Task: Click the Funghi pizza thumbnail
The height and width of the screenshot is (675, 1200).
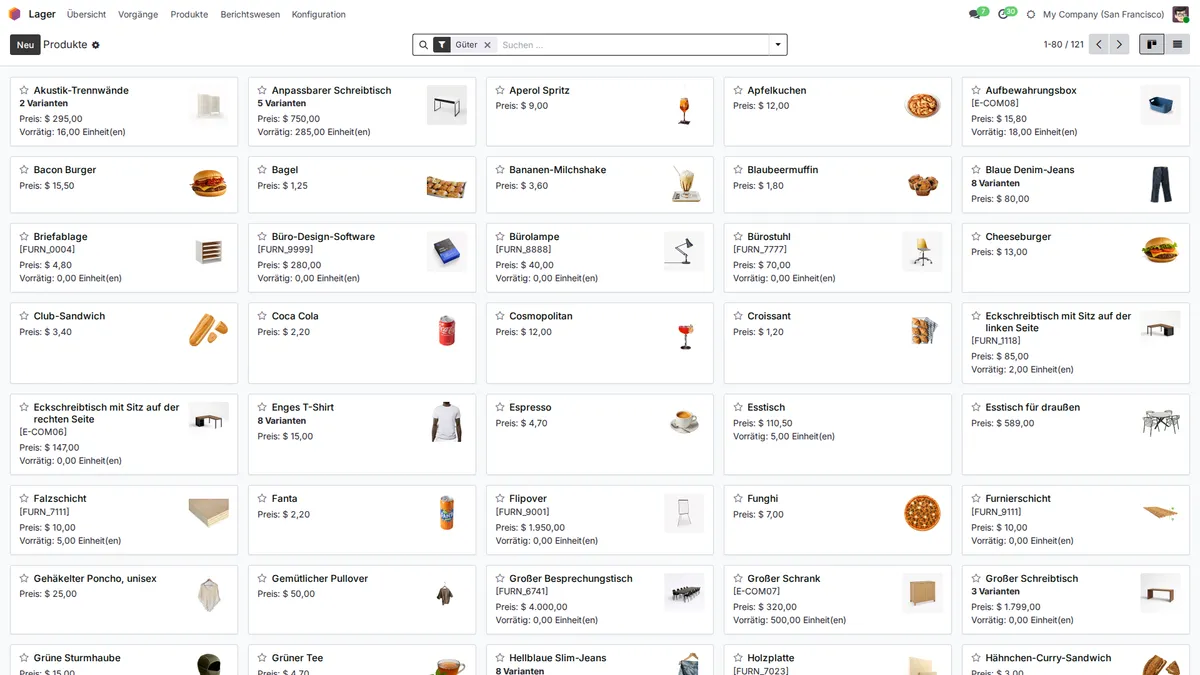Action: pos(922,513)
